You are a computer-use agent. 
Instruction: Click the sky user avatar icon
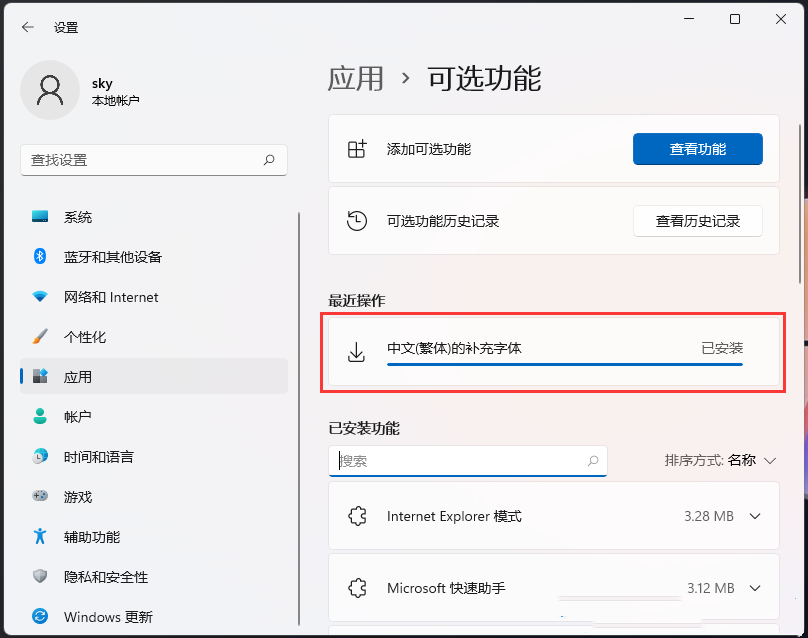(x=50, y=90)
